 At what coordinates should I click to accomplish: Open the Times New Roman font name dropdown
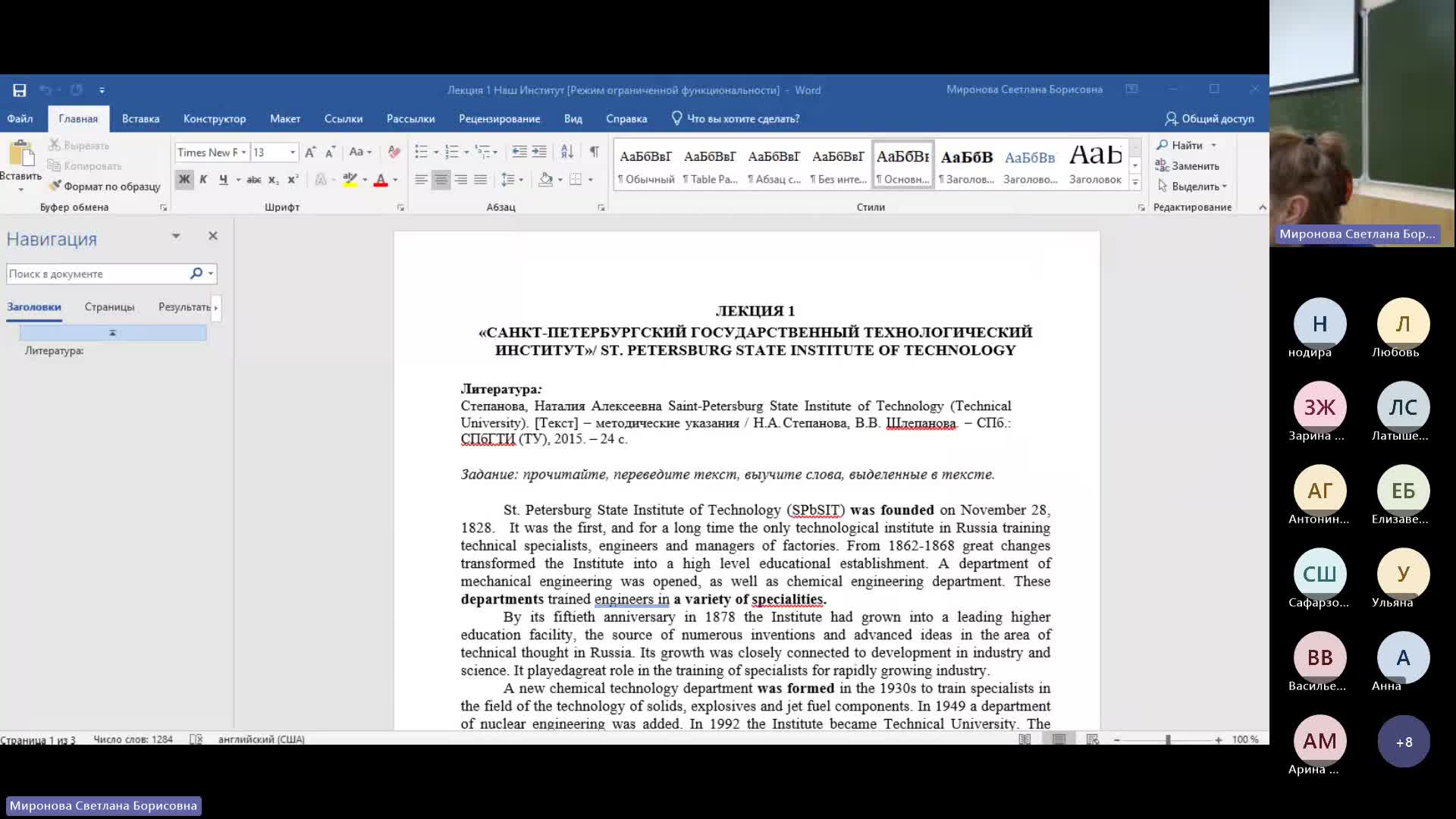[x=243, y=152]
